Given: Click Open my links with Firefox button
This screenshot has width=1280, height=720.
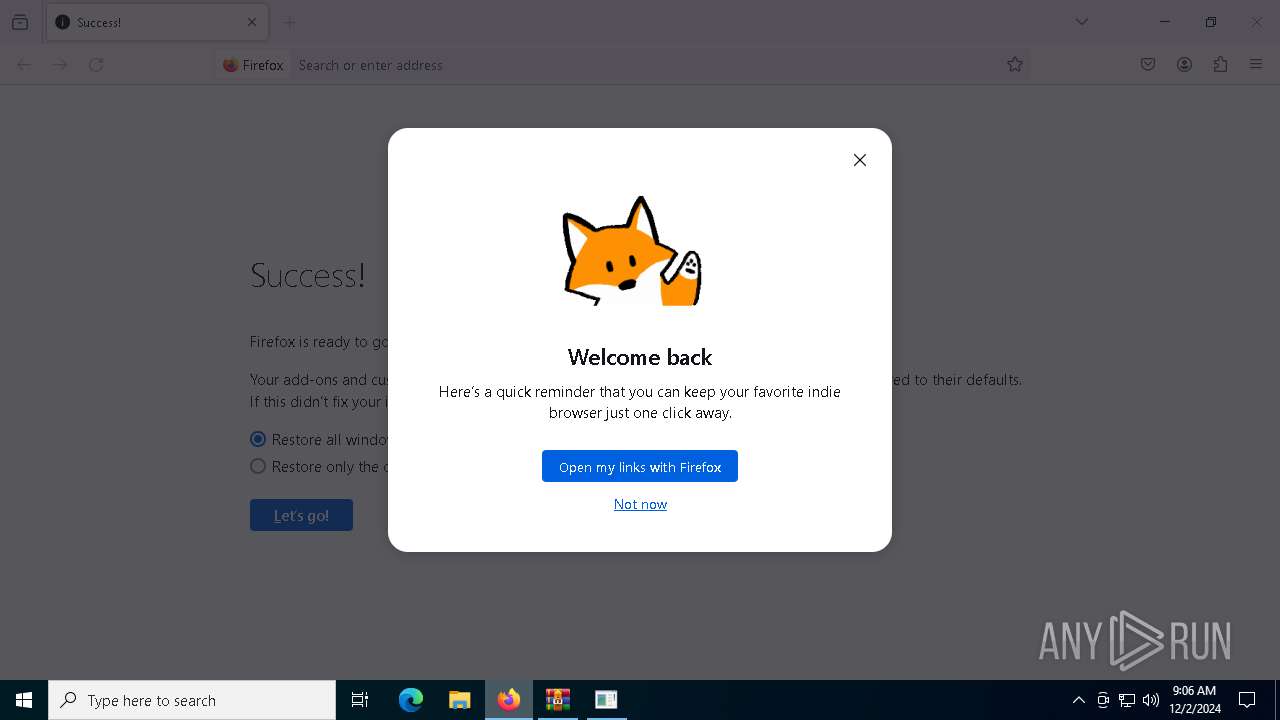Looking at the screenshot, I should [x=640, y=466].
